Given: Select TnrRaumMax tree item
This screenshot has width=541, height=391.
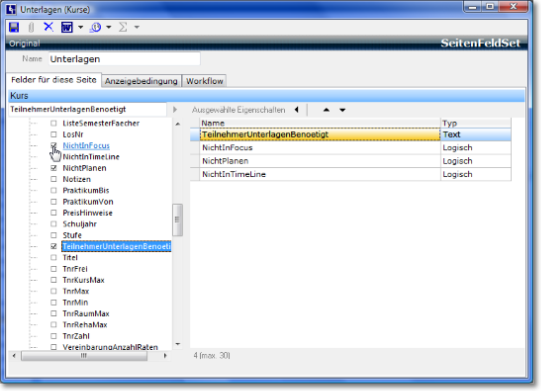Looking at the screenshot, I should [86, 314].
